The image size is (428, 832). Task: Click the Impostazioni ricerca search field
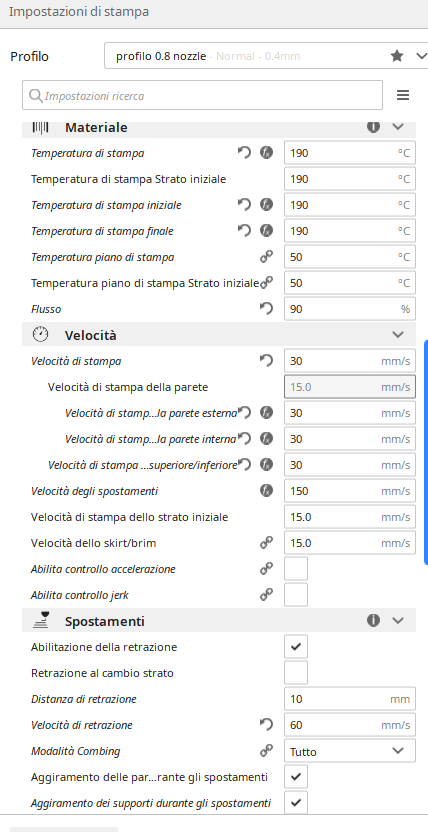tap(202, 96)
